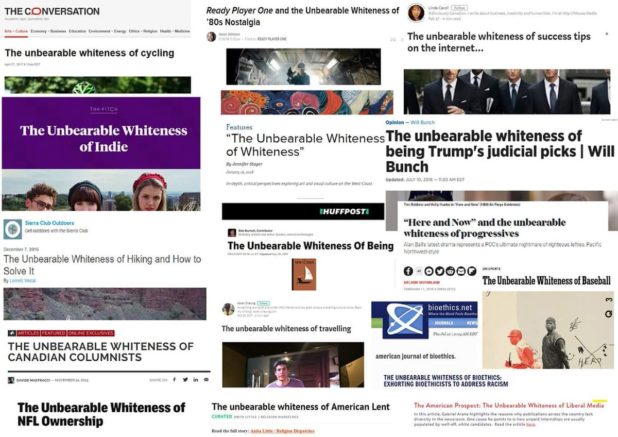Click the home icon beside ARTICLES tag

coord(12,333)
